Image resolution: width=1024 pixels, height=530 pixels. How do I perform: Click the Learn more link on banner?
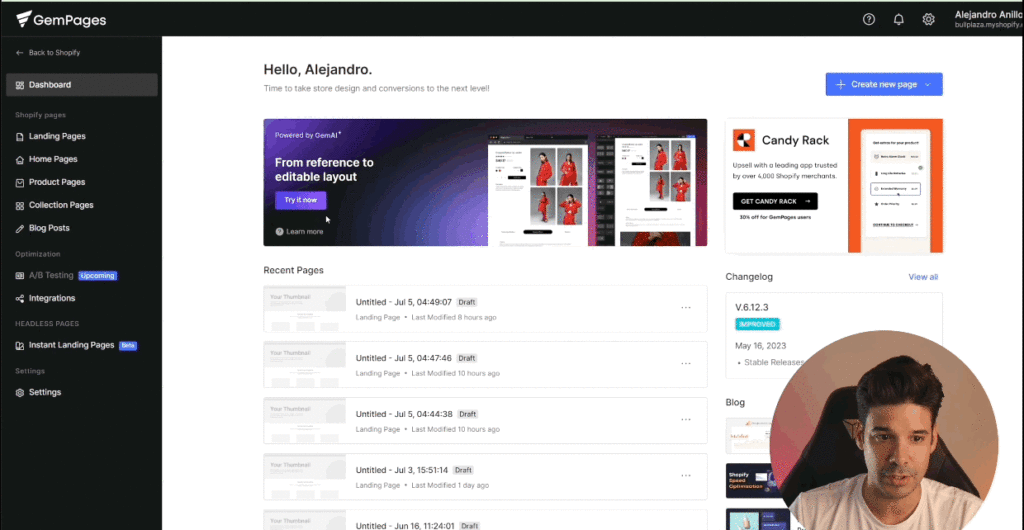[x=304, y=231]
